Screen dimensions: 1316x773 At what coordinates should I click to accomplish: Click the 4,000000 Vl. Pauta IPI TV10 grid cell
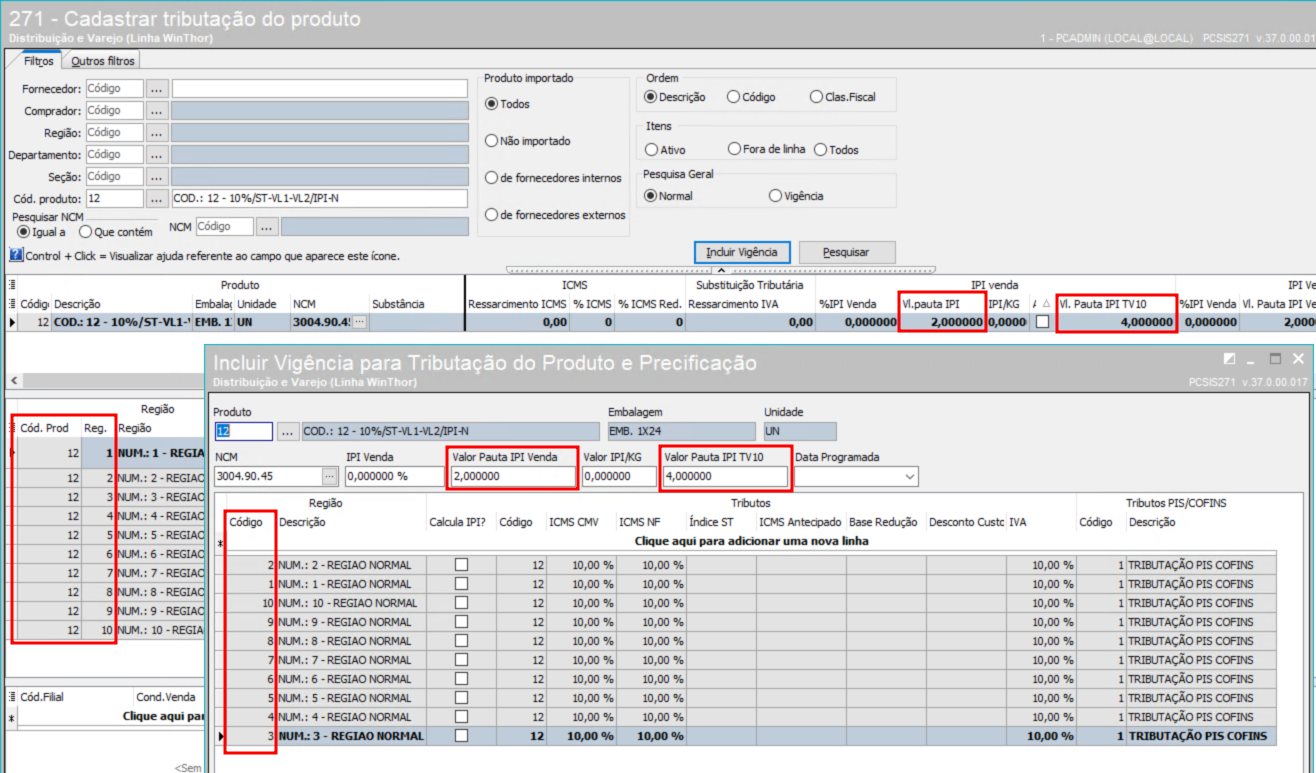point(1116,322)
